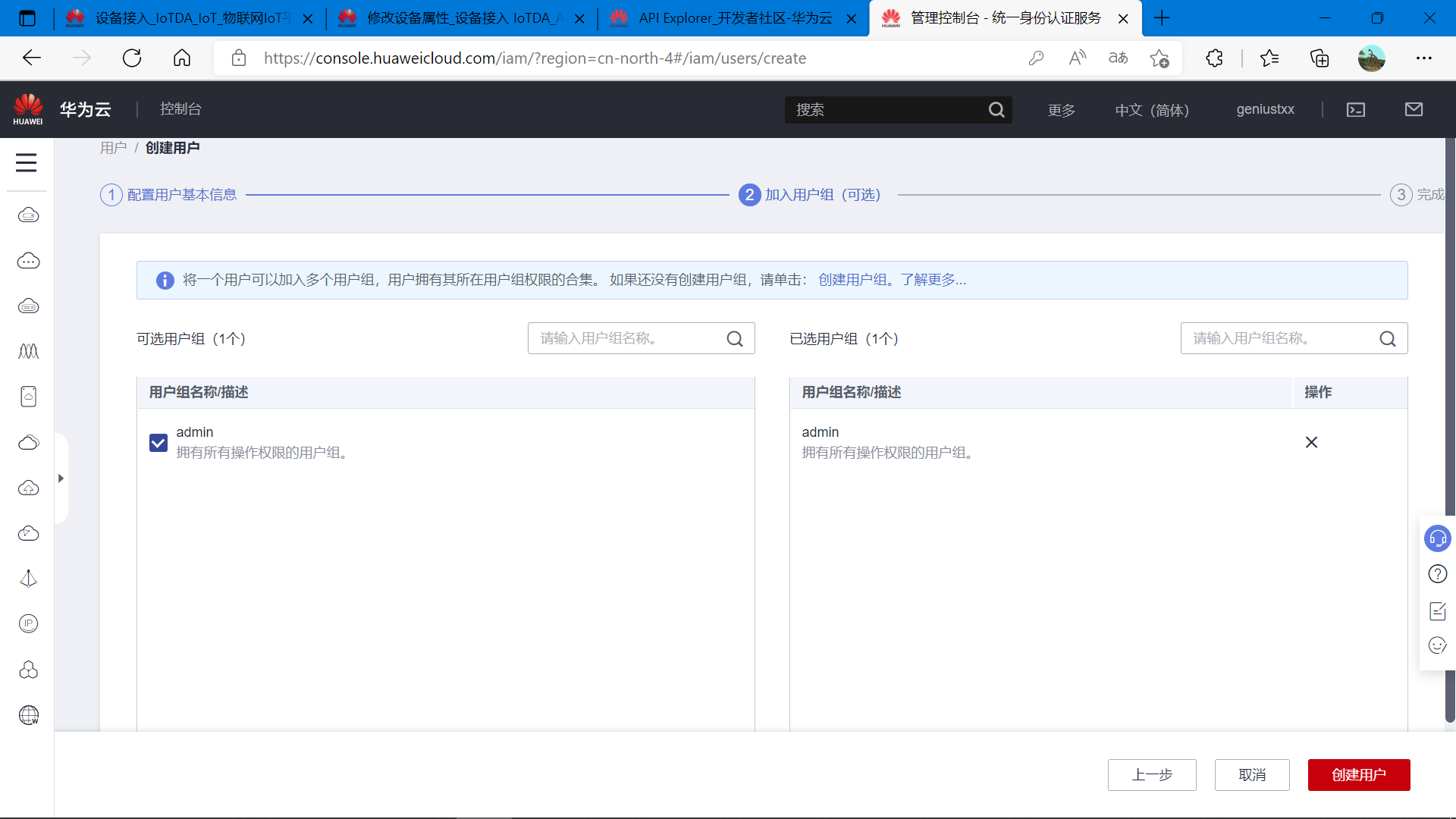Click the browser tab actions icon
Image resolution: width=1456 pixels, height=819 pixels.
[x=27, y=18]
